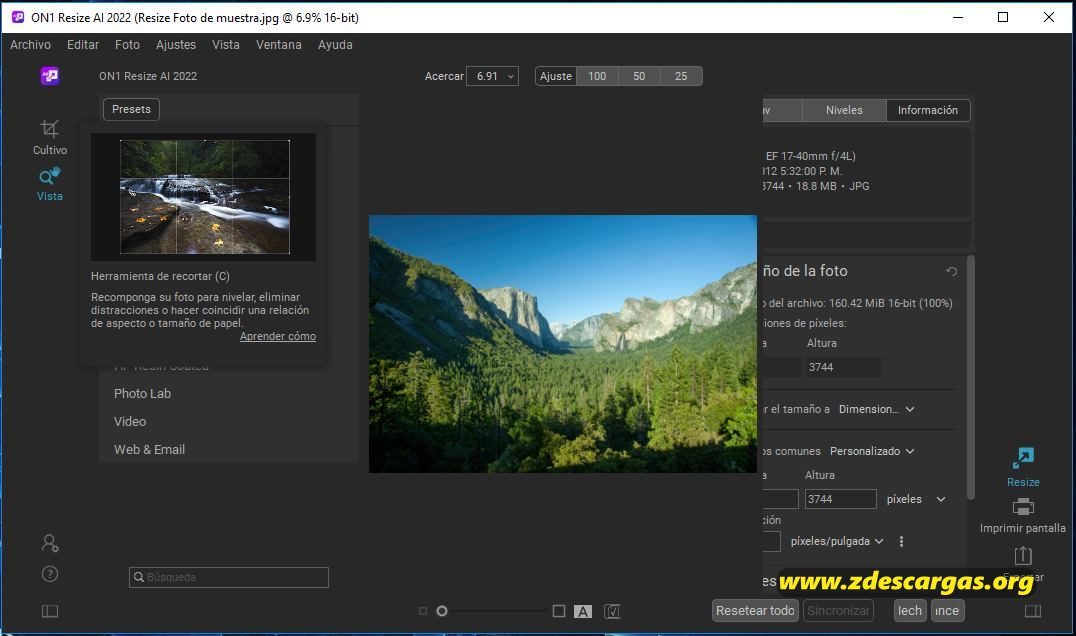The image size is (1076, 636).
Task: Click the small thumbnail size icon left of slider
Action: click(423, 611)
